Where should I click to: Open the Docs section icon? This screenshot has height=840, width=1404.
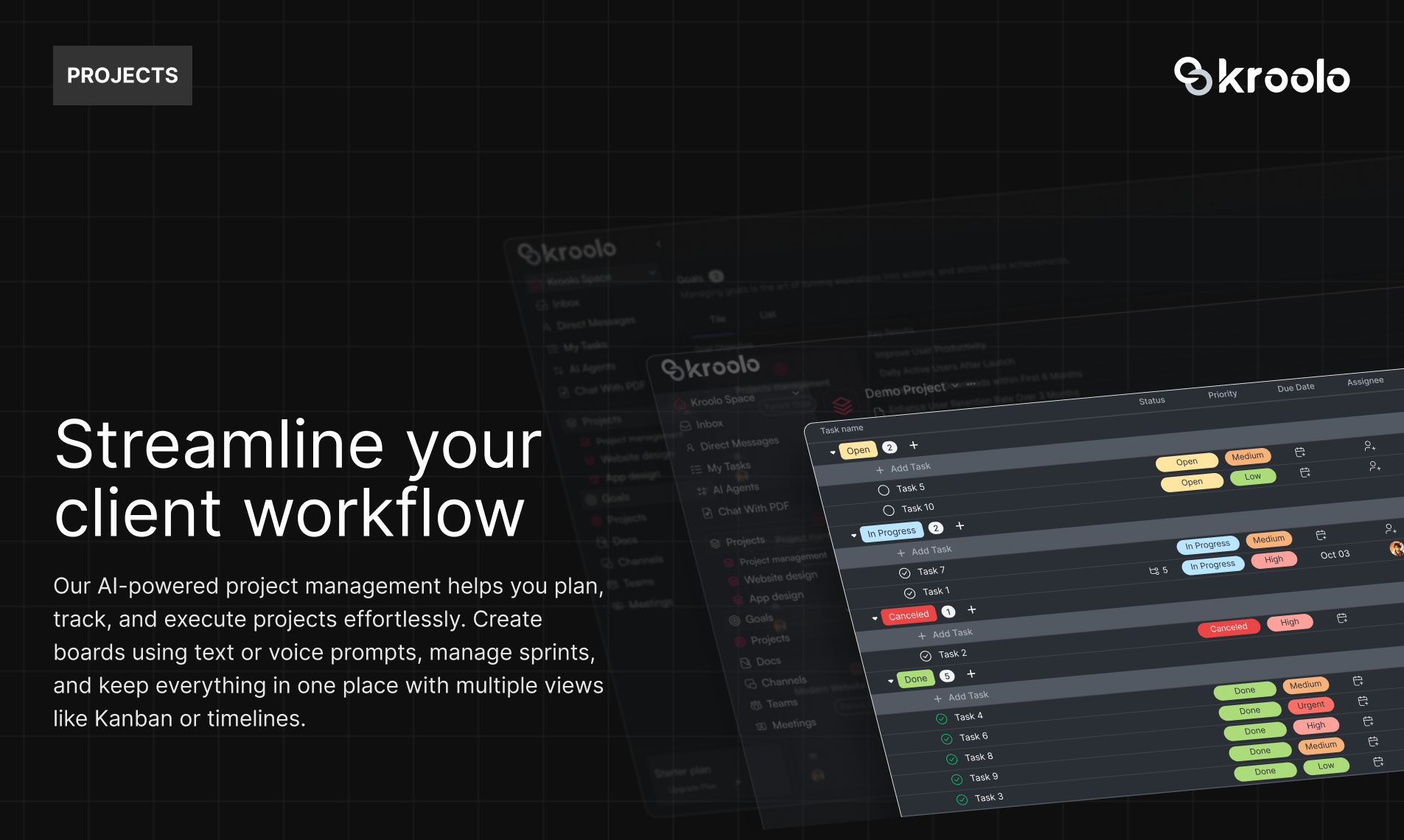(x=744, y=661)
